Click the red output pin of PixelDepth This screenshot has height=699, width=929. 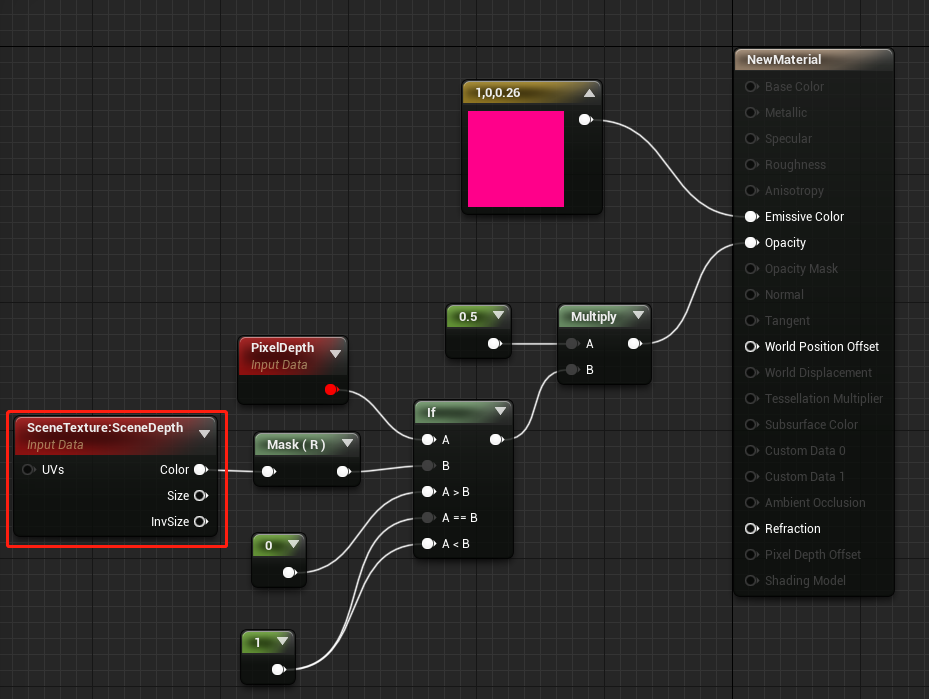(x=331, y=390)
